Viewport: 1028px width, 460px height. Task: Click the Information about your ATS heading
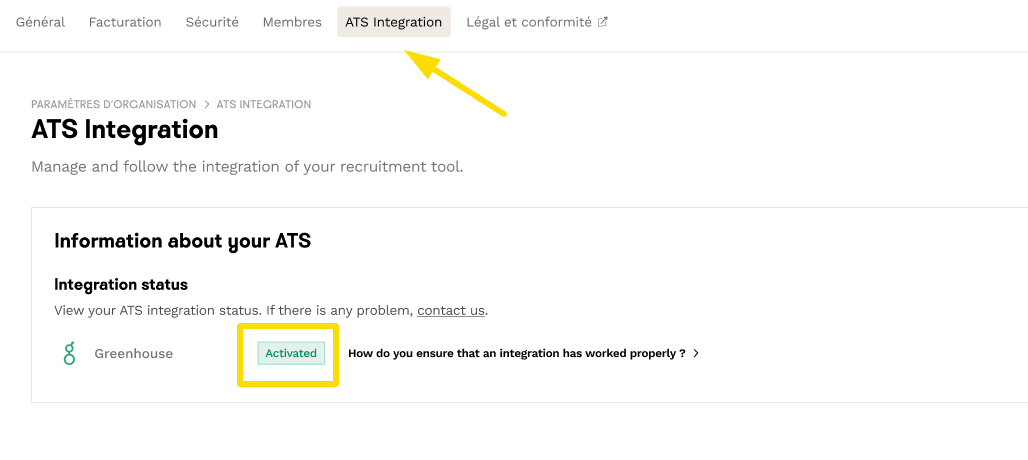pos(182,241)
